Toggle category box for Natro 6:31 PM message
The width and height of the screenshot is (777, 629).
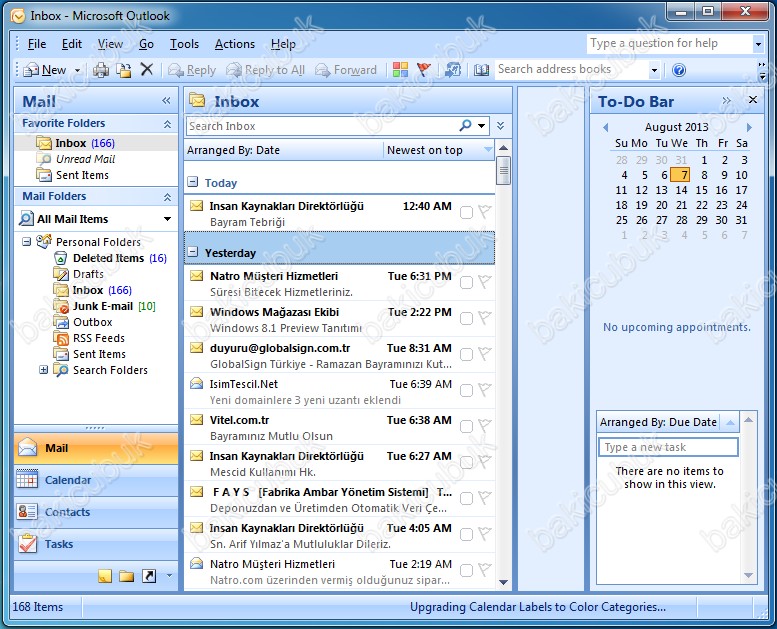[x=466, y=282]
